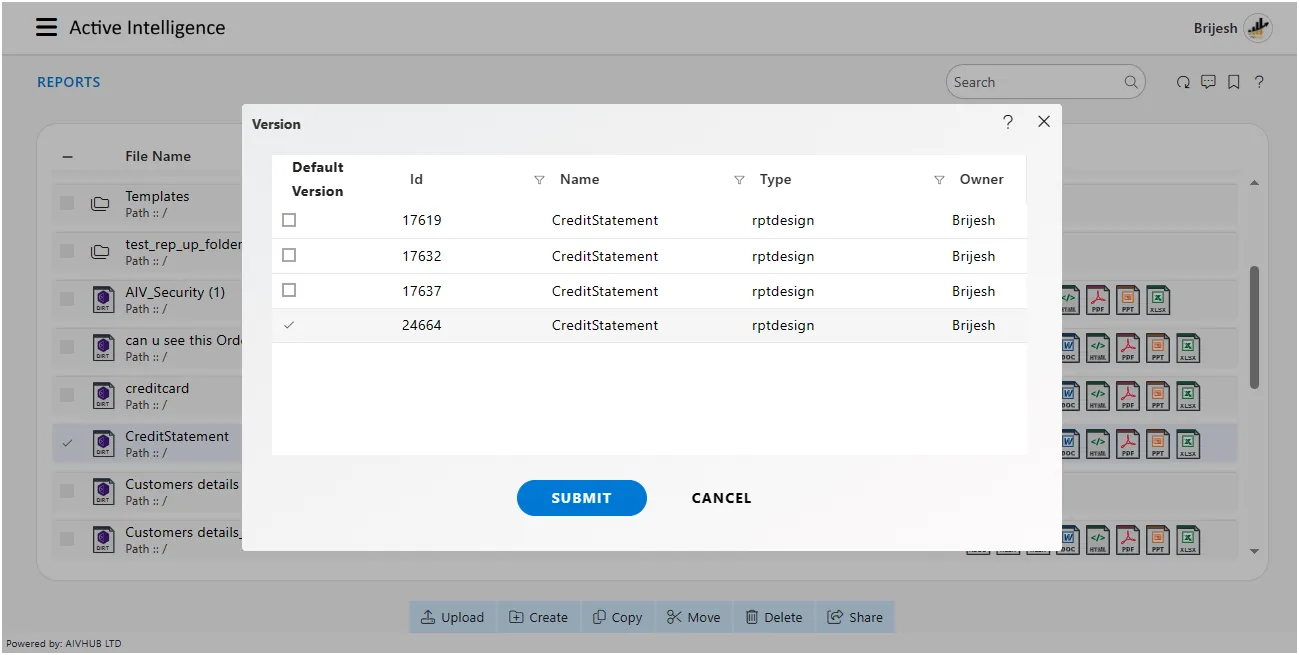Open the hamburger navigation menu

pos(46,28)
